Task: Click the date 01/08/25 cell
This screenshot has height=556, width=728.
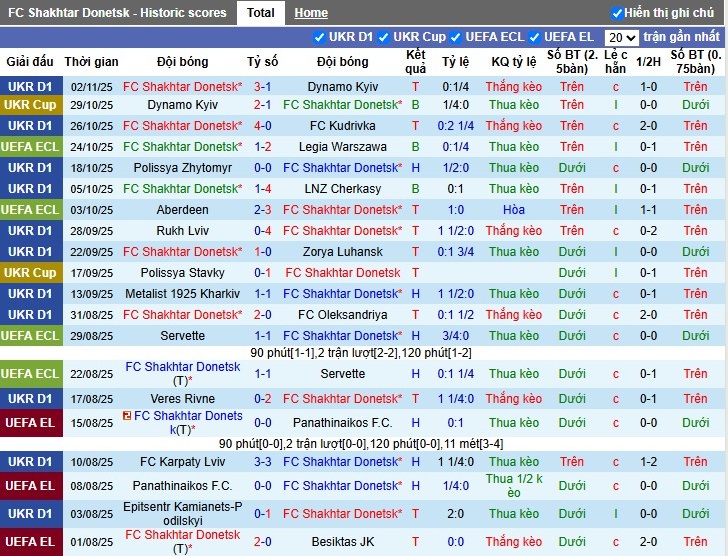Action: click(91, 542)
